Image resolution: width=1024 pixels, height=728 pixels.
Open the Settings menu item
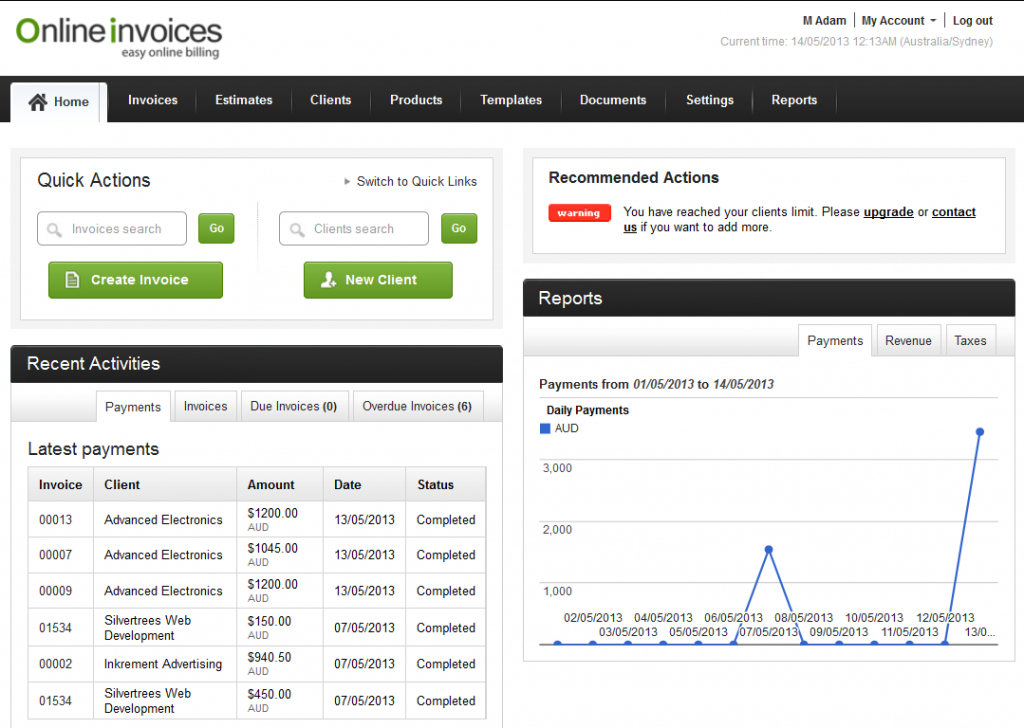click(x=710, y=100)
